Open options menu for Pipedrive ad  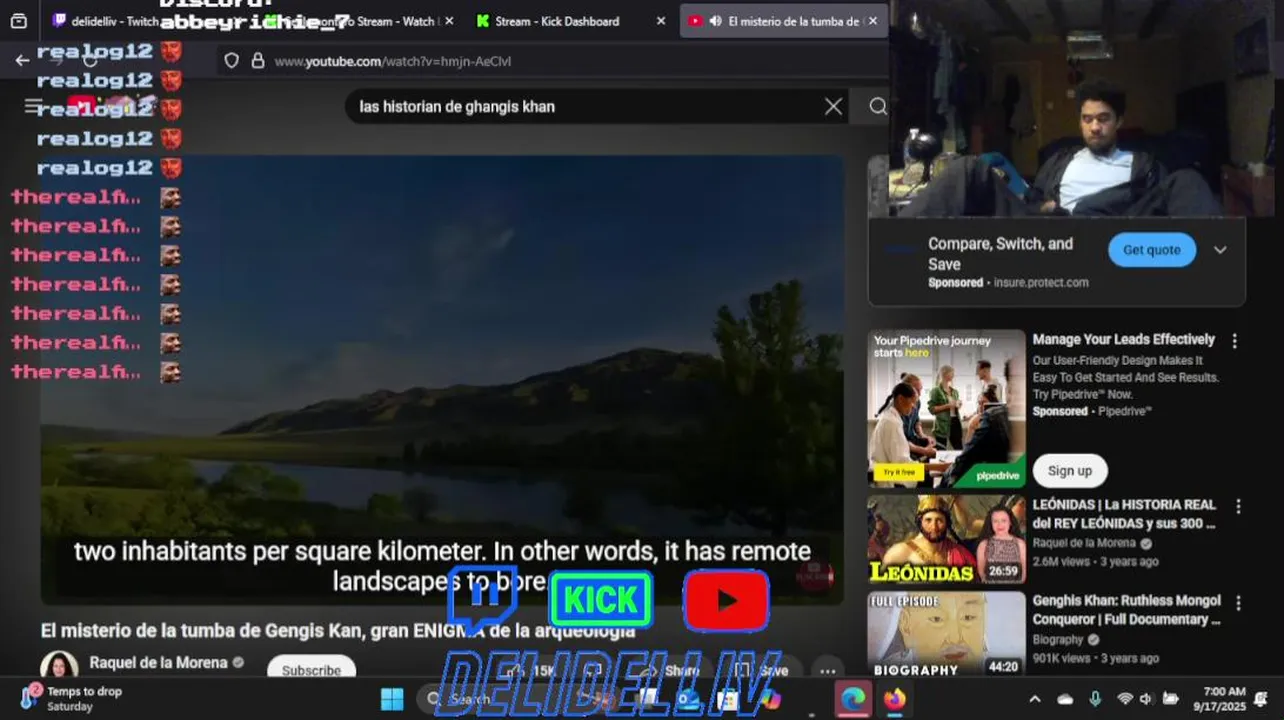(x=1234, y=341)
